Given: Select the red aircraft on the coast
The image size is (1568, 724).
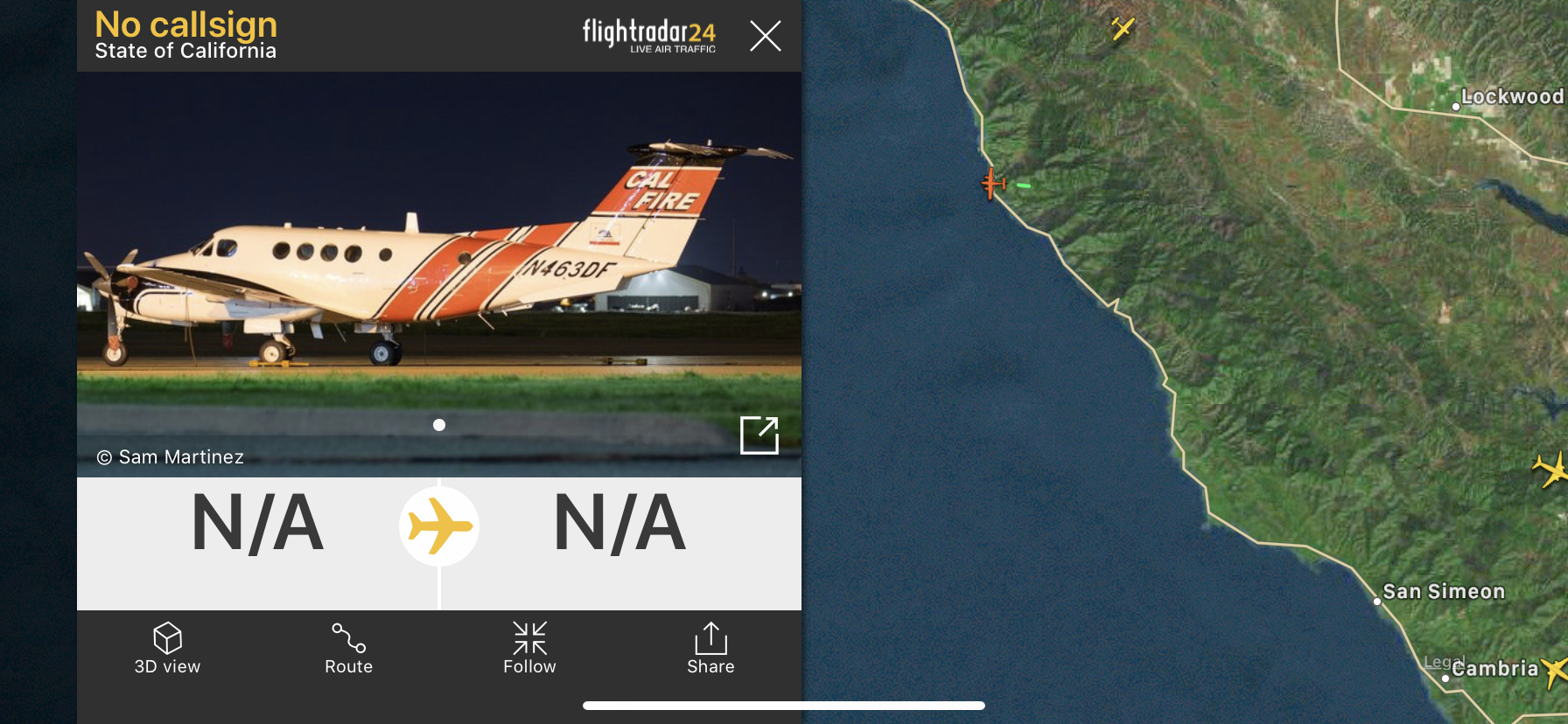Looking at the screenshot, I should (x=992, y=183).
